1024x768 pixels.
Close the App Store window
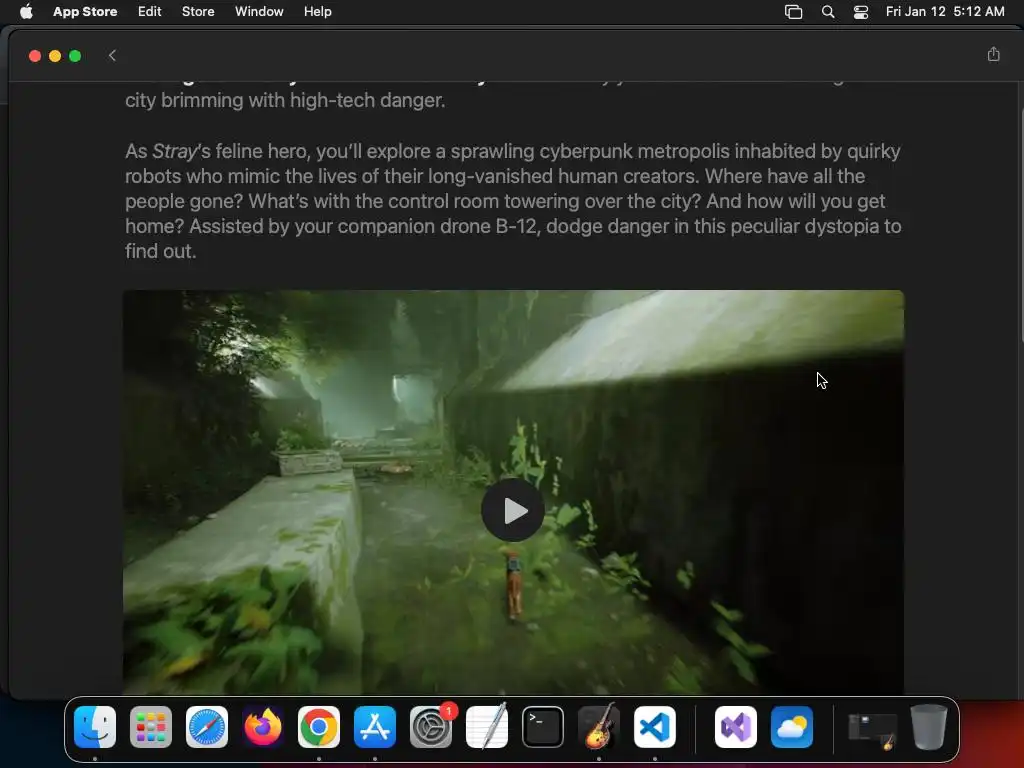tap(35, 56)
